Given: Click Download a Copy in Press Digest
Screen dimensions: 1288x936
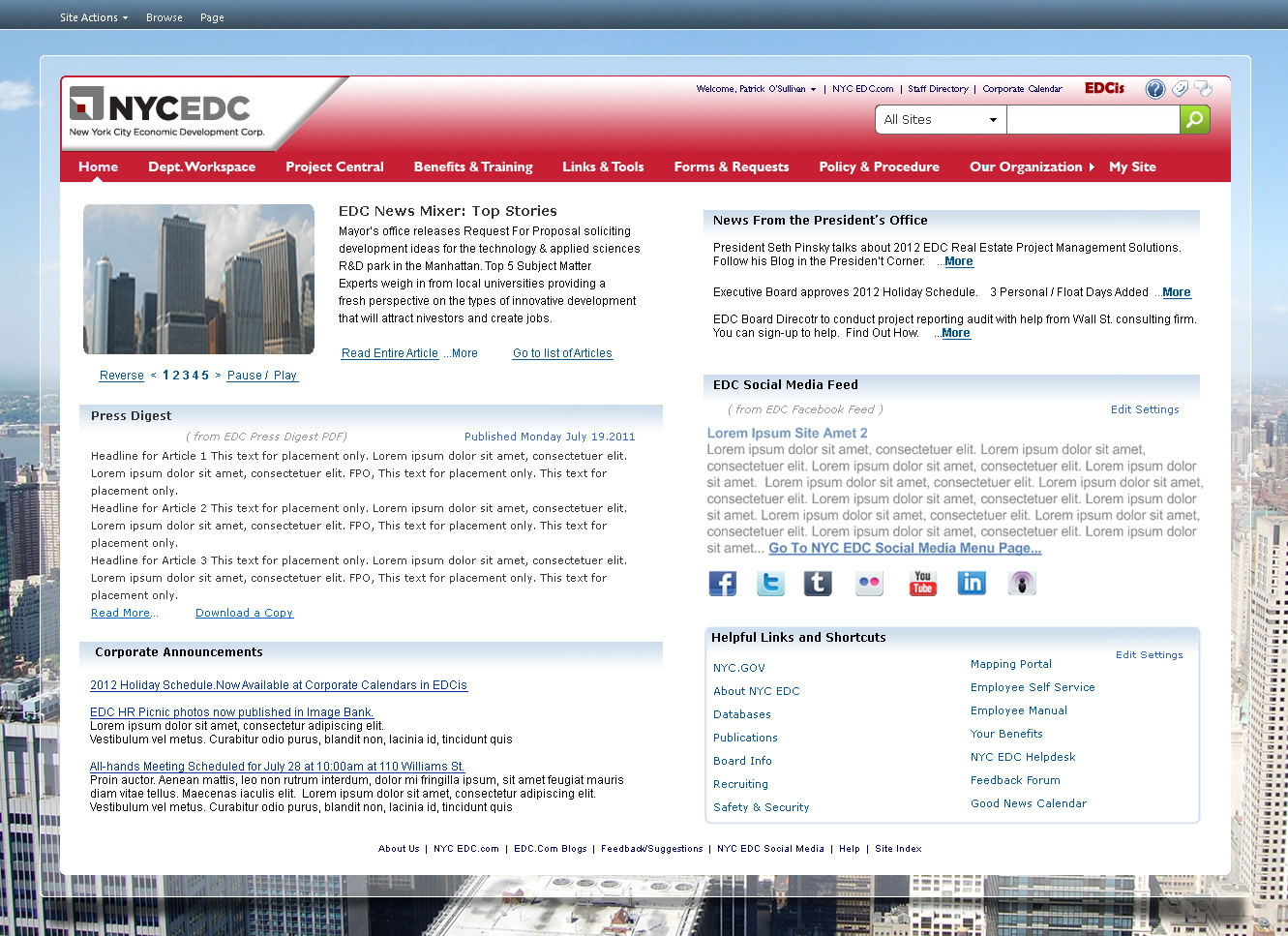Looking at the screenshot, I should 244,613.
